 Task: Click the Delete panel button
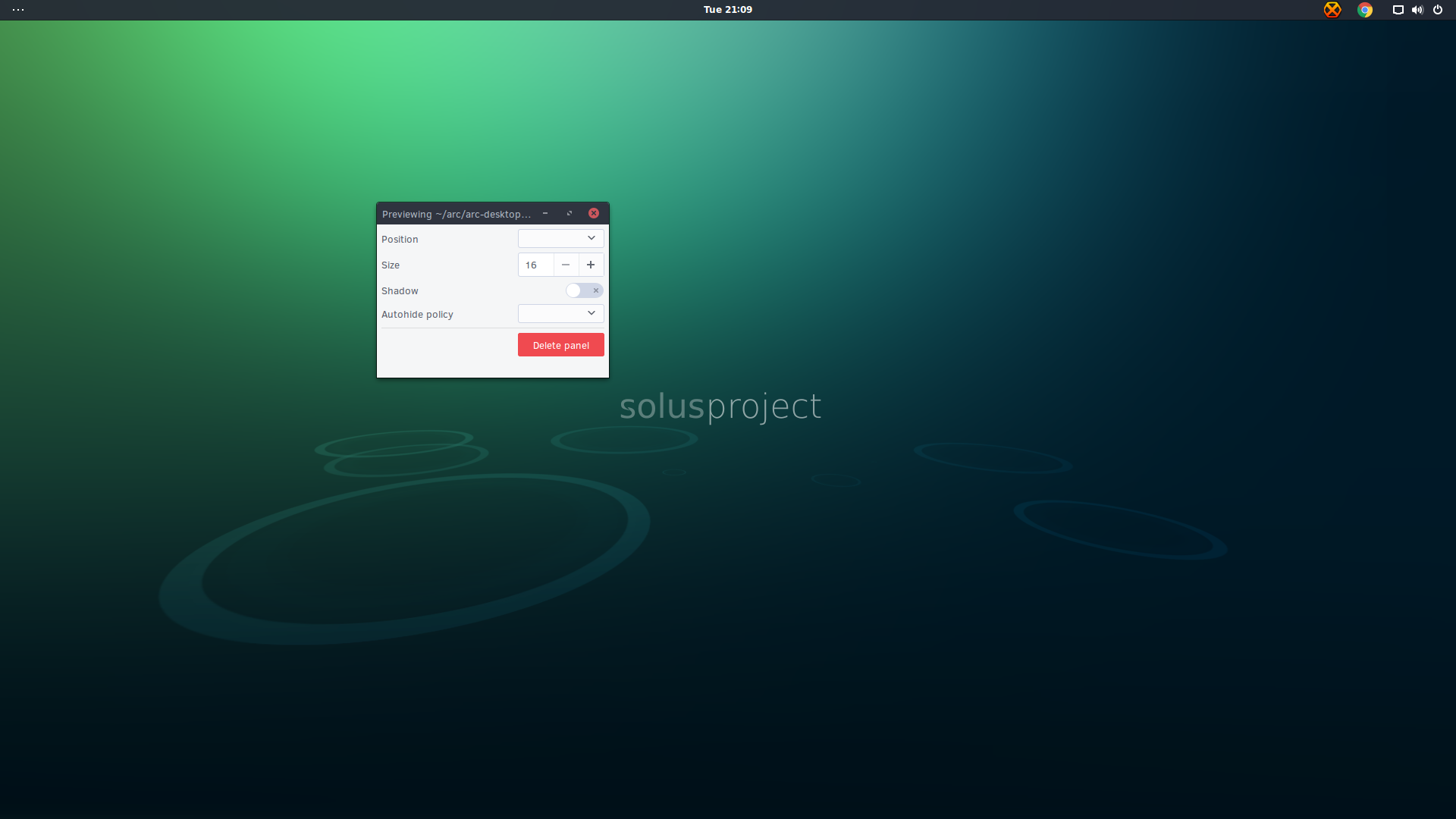pyautogui.click(x=561, y=345)
